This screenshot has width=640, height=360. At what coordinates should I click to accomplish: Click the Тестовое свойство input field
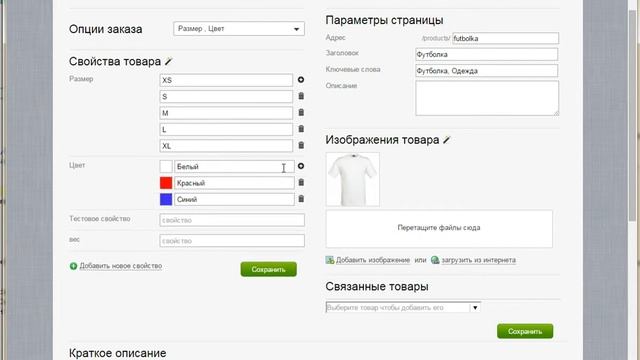pos(232,220)
